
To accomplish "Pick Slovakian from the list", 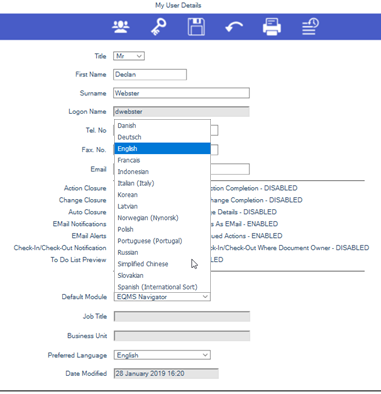I will pos(162,275).
